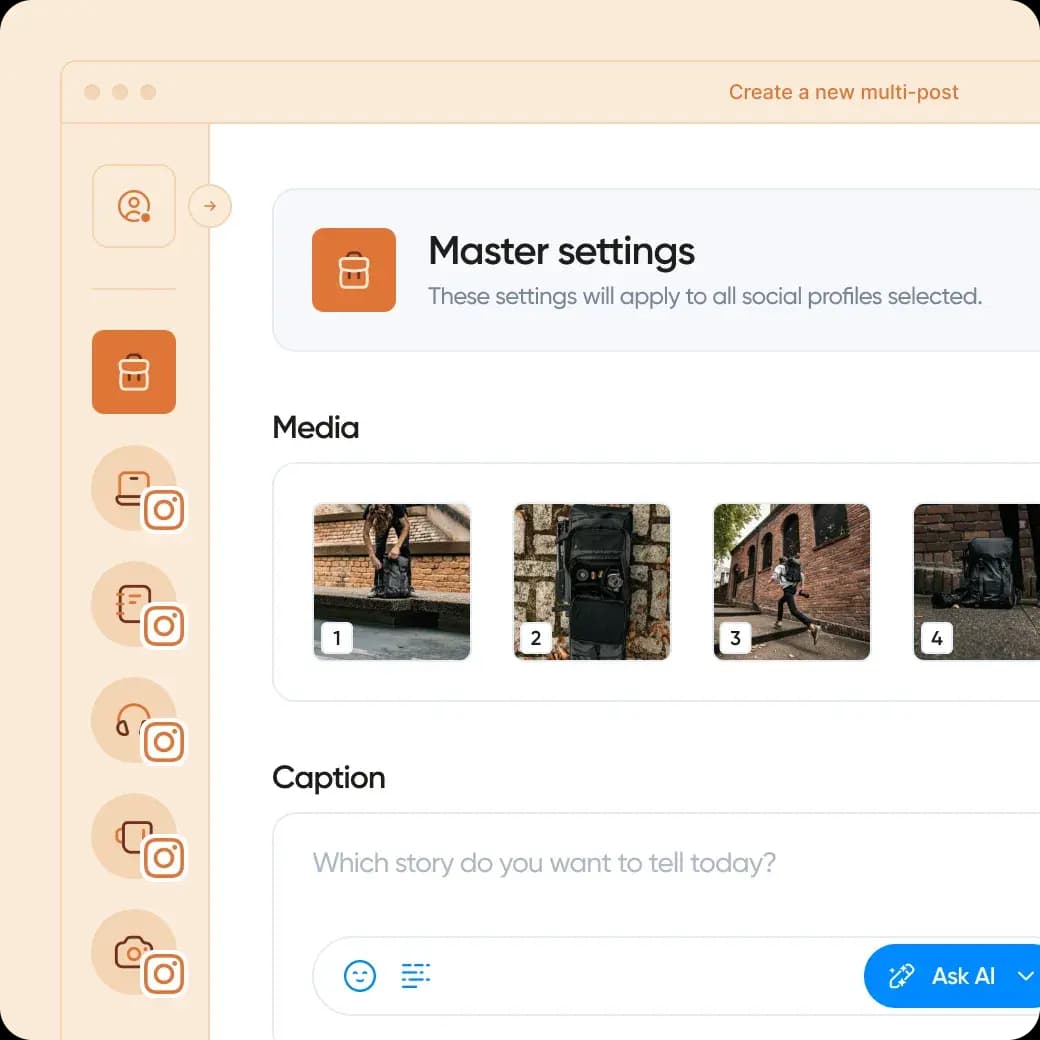Select media thumbnail number 2
The height and width of the screenshot is (1040, 1040).
(592, 582)
